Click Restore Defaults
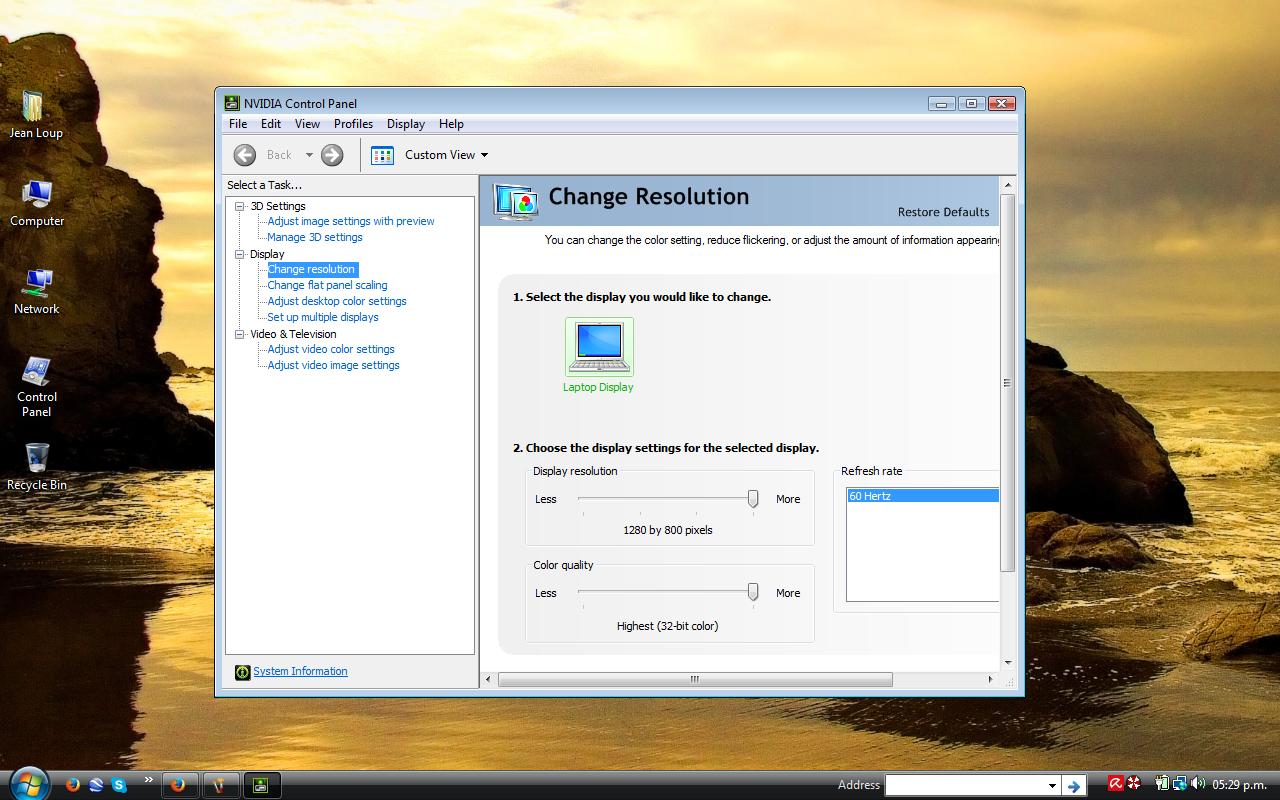1280x800 pixels. pyautogui.click(x=943, y=212)
